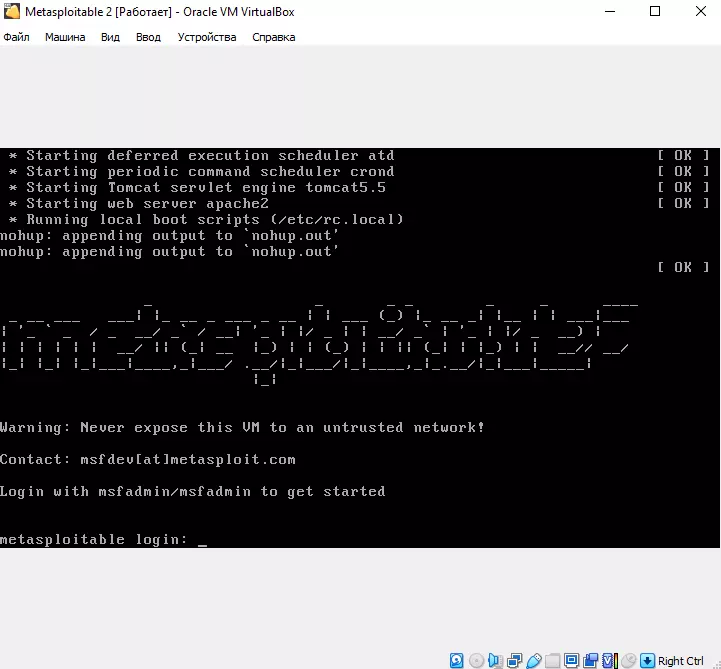Viewport: 721px width, 669px height.
Task: Click the optical disc drive status icon
Action: 476,660
